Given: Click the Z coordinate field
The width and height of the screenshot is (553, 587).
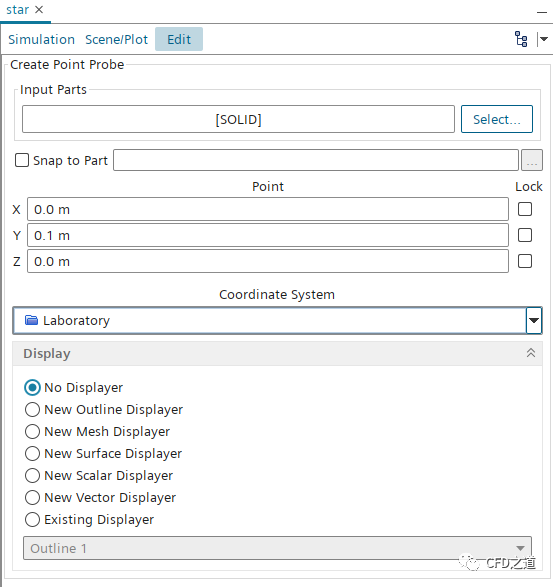Looking at the screenshot, I should 268,261.
